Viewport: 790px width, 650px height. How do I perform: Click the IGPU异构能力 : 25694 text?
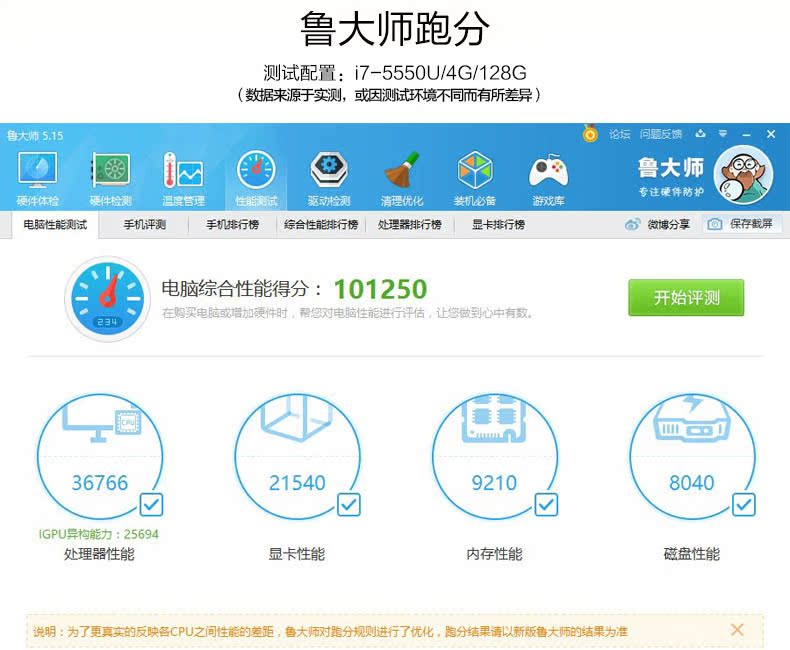tap(99, 534)
